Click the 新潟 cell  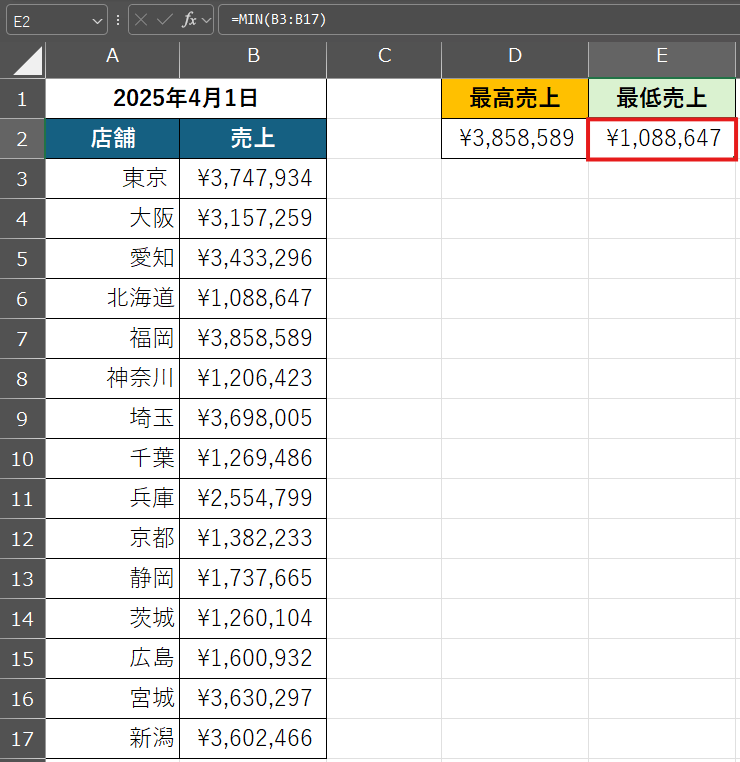[x=113, y=739]
